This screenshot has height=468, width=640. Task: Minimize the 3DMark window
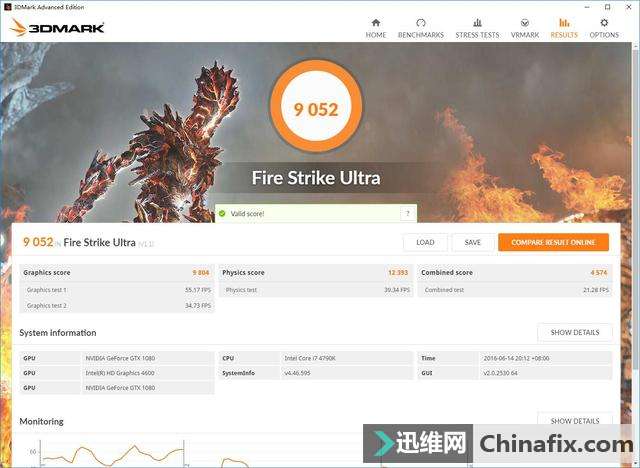(x=587, y=7)
